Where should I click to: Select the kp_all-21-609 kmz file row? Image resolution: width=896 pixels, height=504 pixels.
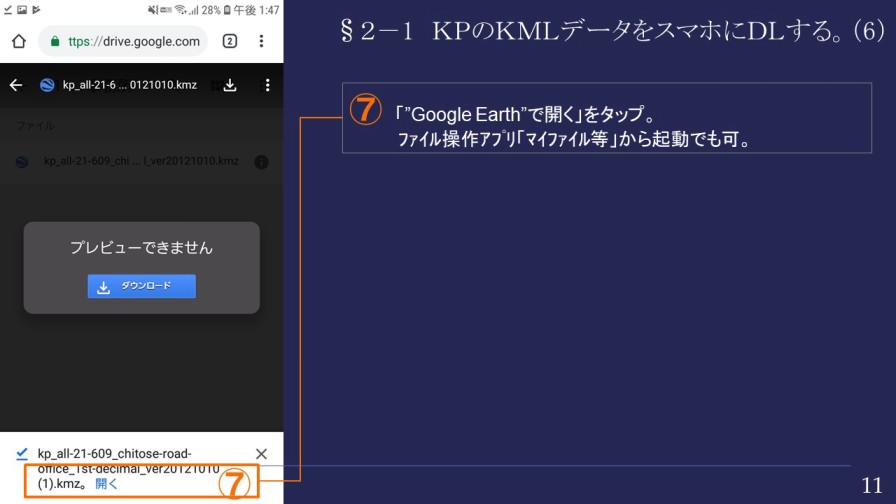pyautogui.click(x=140, y=162)
